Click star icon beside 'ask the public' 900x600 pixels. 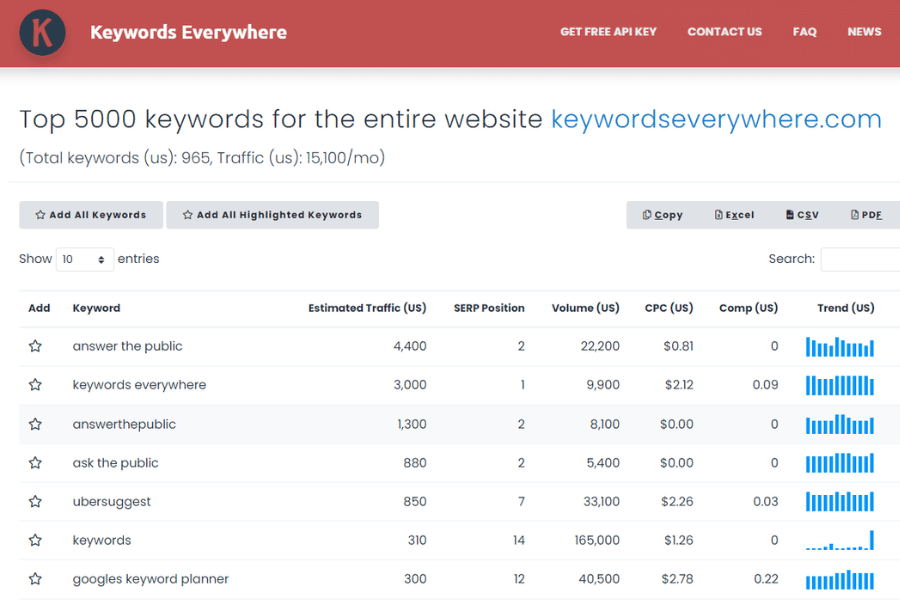(x=35, y=463)
